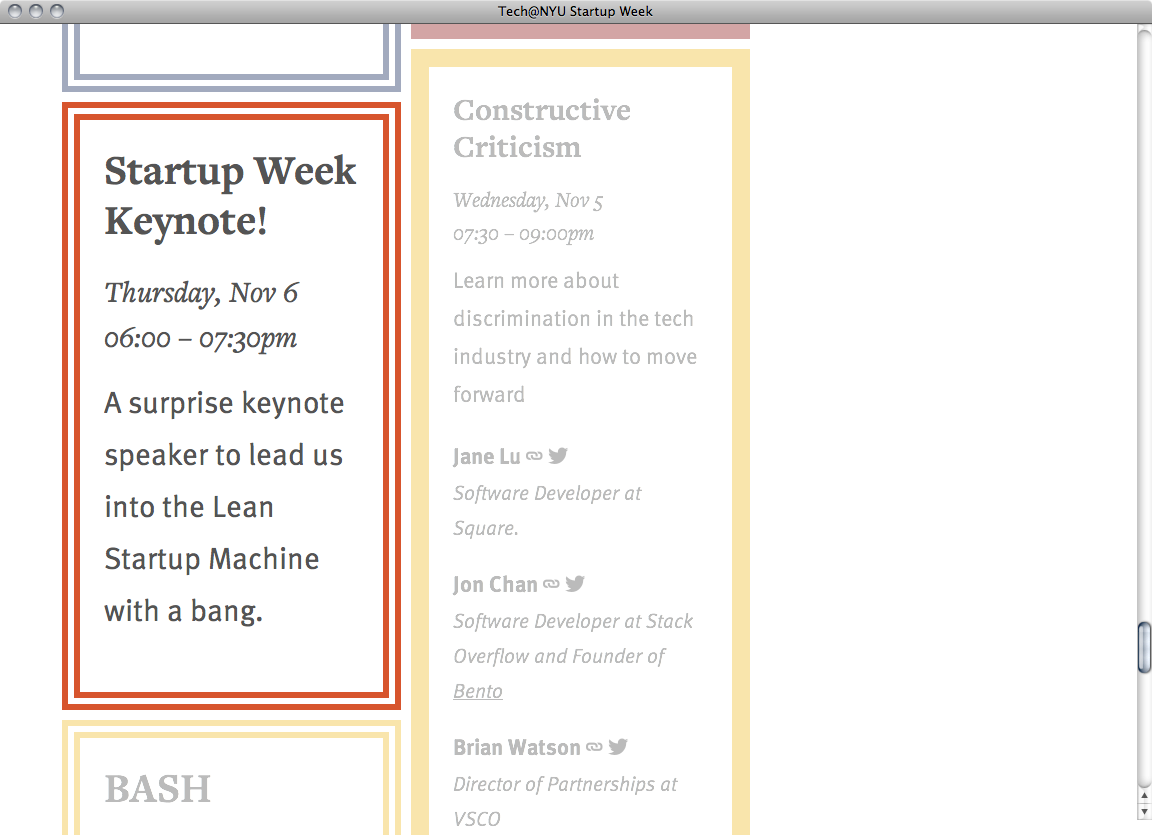Open the BASH event card heading
Viewport: 1152px width, 835px height.
(x=158, y=789)
